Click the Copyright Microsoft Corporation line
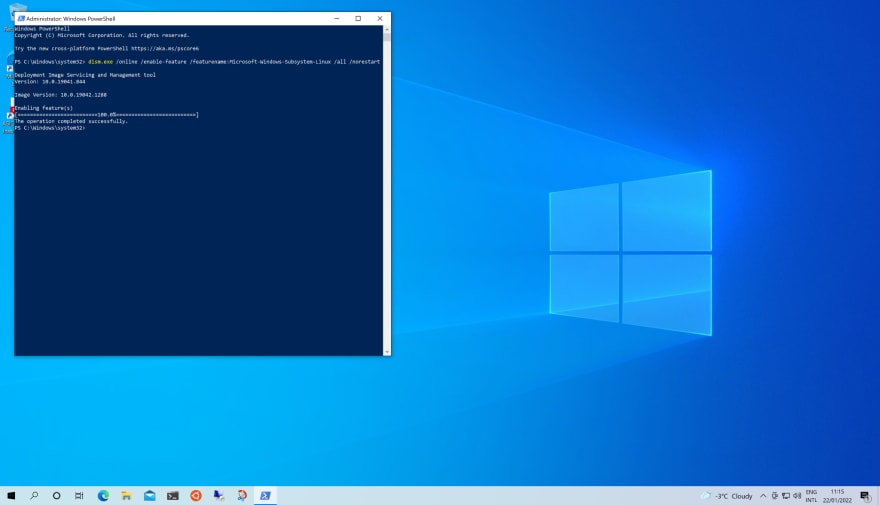The width and height of the screenshot is (880, 505). (102, 35)
